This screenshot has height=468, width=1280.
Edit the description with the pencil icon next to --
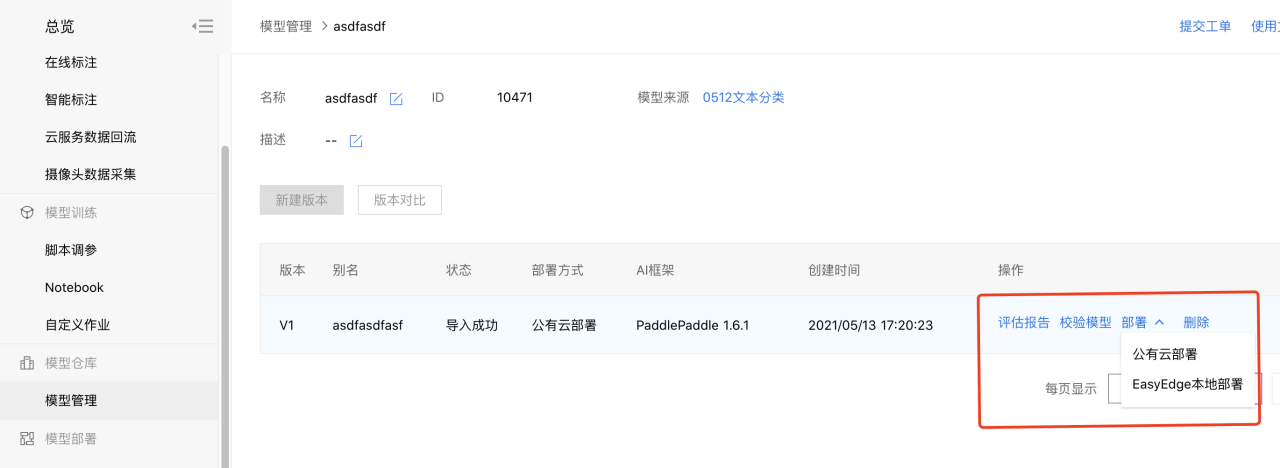tap(355, 141)
